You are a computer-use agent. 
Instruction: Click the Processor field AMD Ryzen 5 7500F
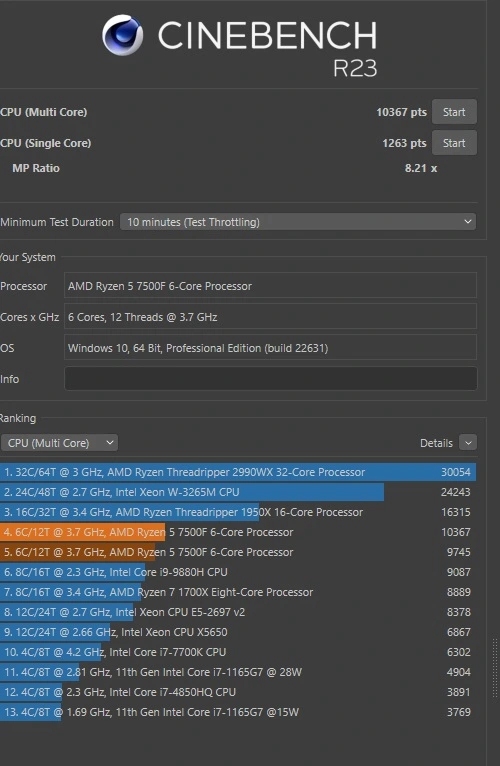[271, 286]
